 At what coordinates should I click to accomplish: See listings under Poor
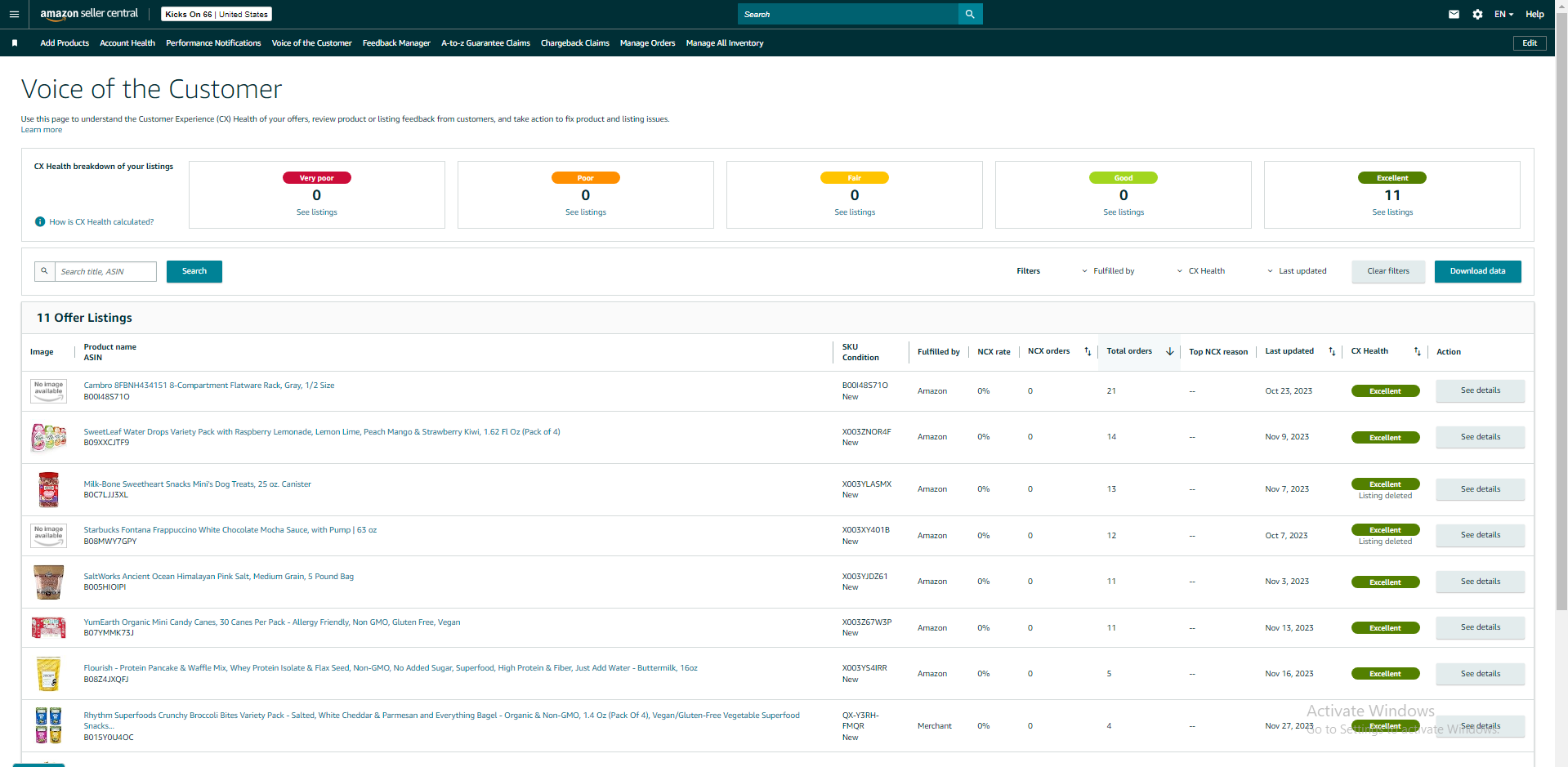[x=586, y=212]
